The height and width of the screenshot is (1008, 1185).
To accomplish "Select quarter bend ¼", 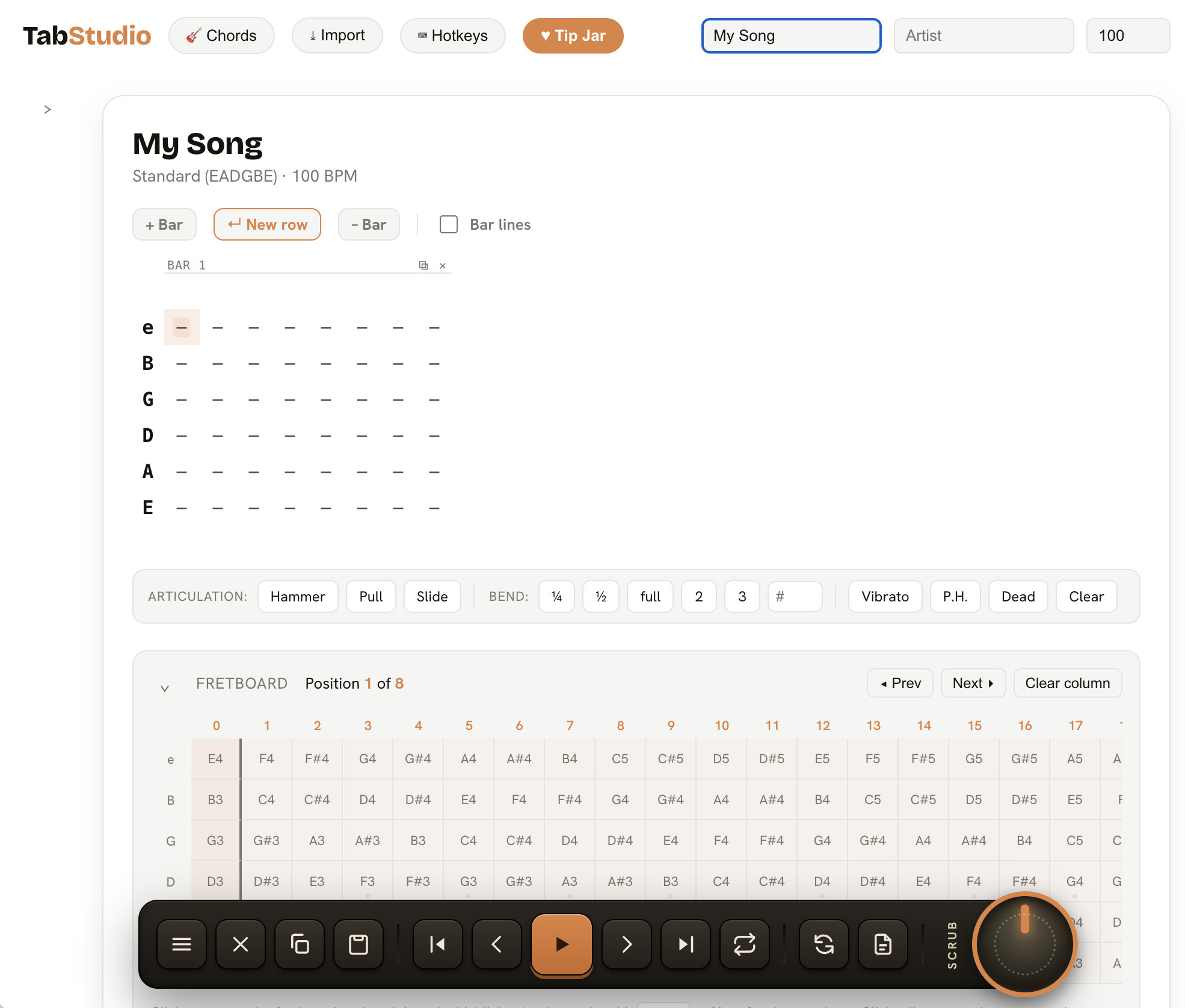I will point(557,596).
